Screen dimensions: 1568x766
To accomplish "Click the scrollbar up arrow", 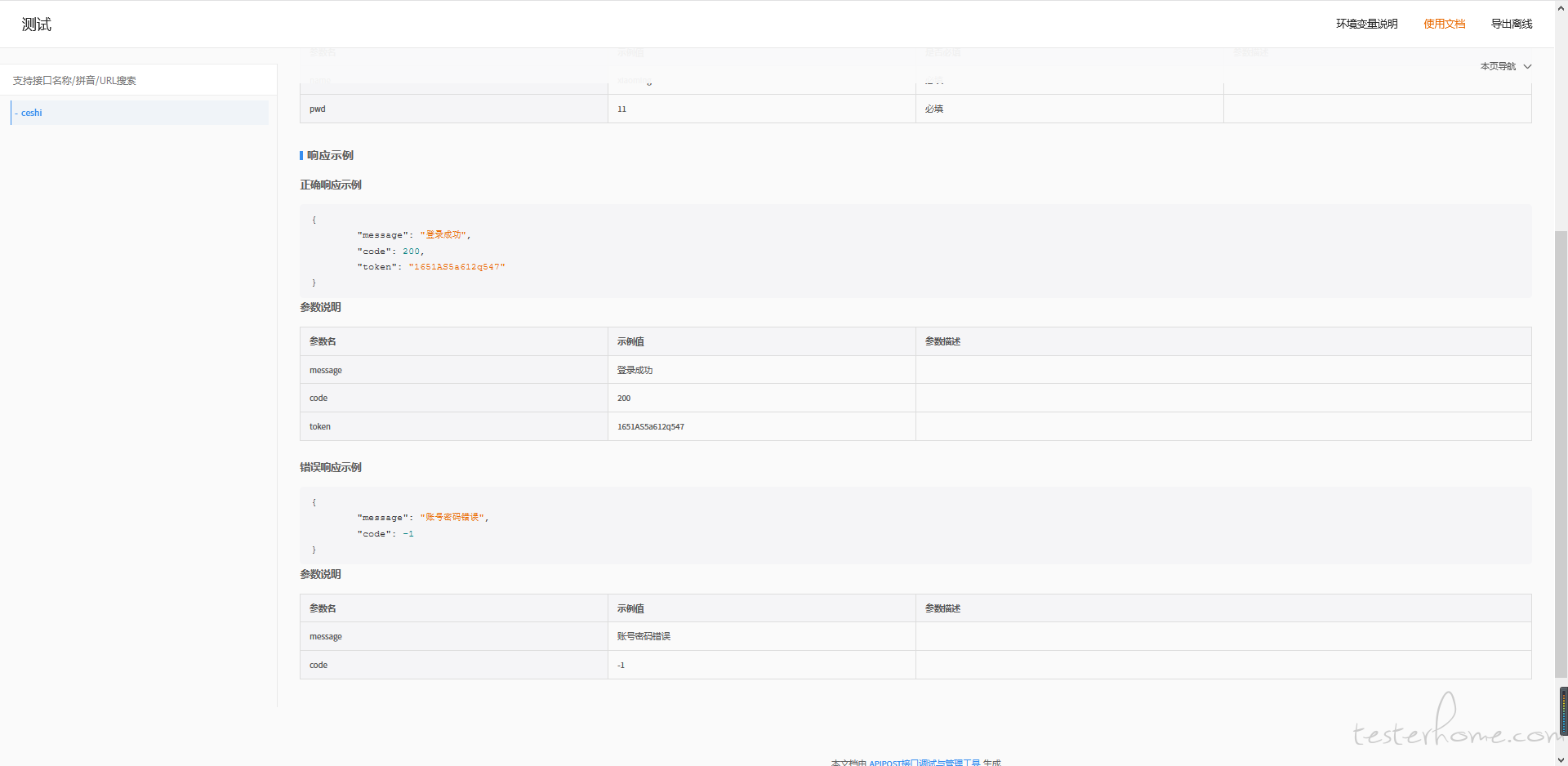I will coord(1561,6).
